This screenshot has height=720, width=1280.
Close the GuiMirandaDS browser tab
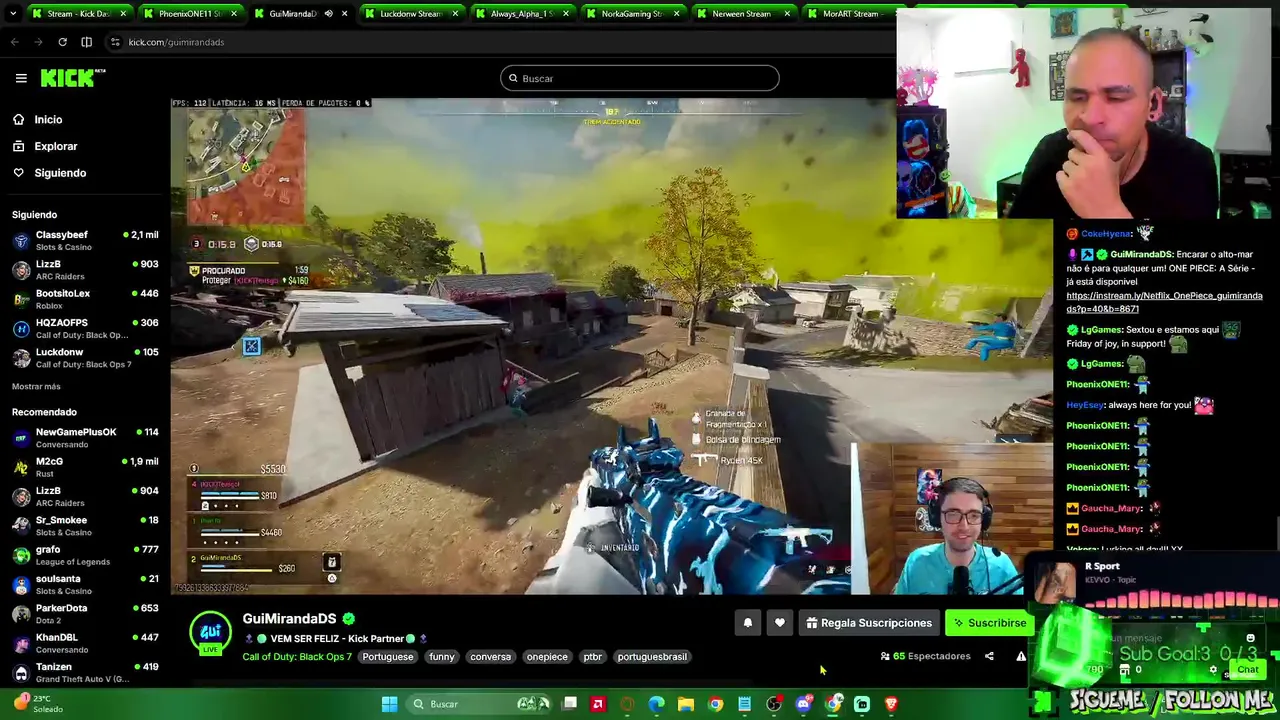click(x=343, y=14)
